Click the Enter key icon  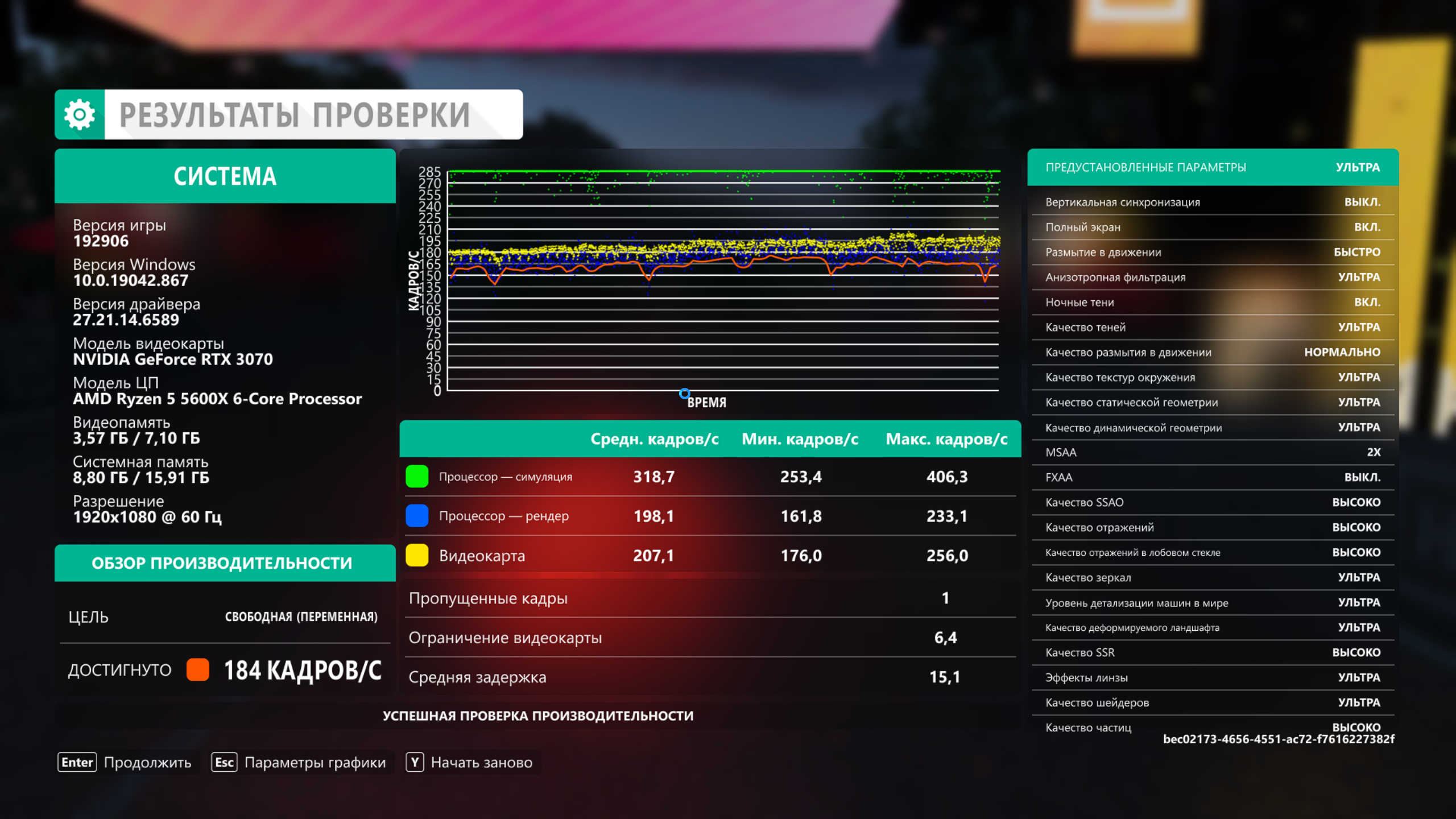pyautogui.click(x=77, y=762)
